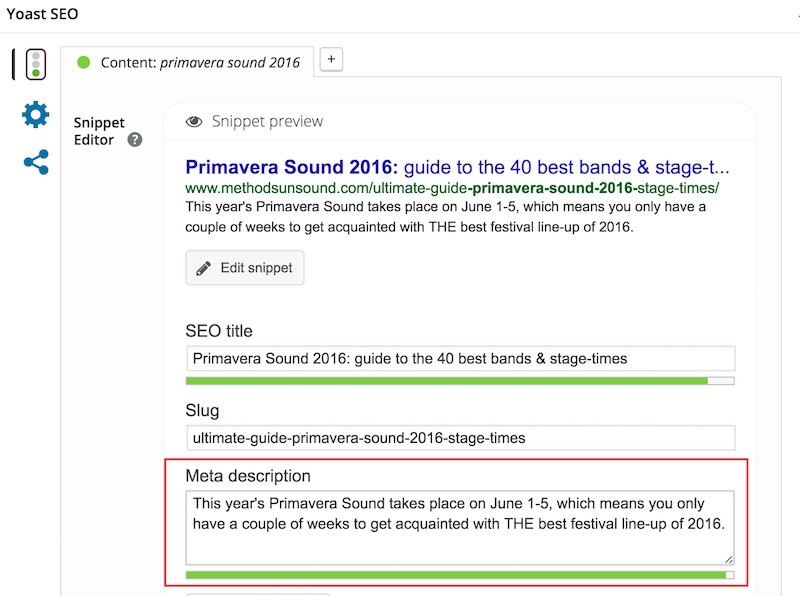Click the Snippet preview heading text
Viewport: 800px width, 596px height.
pos(267,121)
